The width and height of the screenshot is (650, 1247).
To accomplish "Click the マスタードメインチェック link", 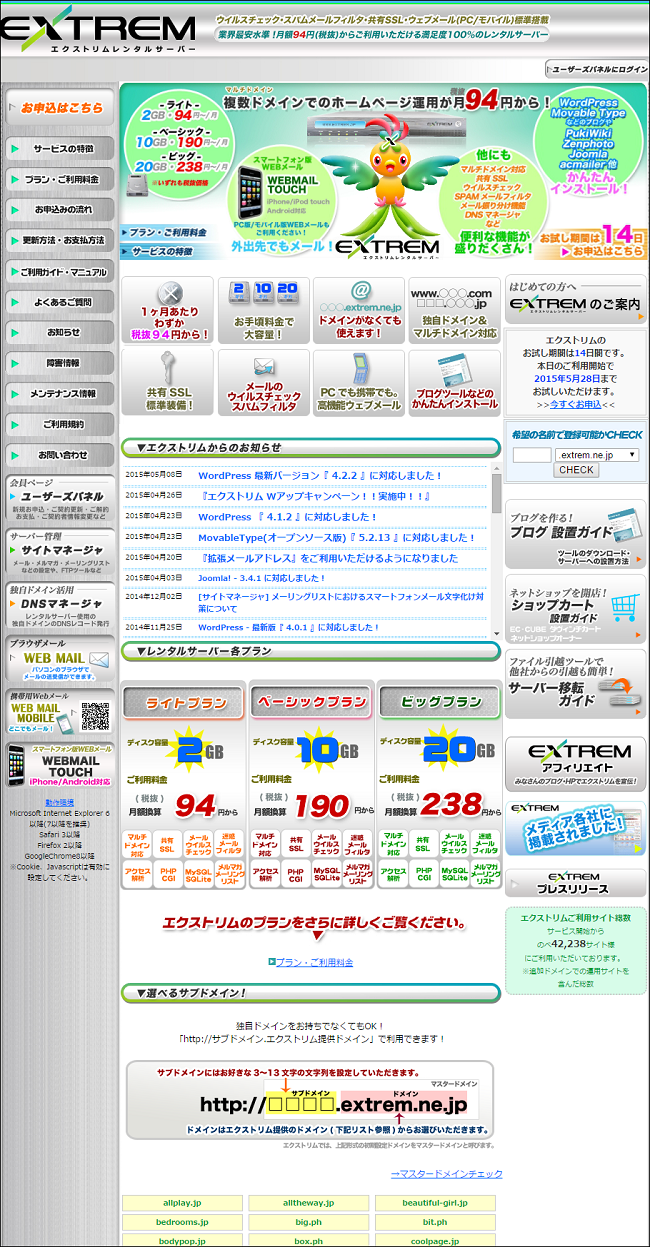I will click(x=446, y=1173).
